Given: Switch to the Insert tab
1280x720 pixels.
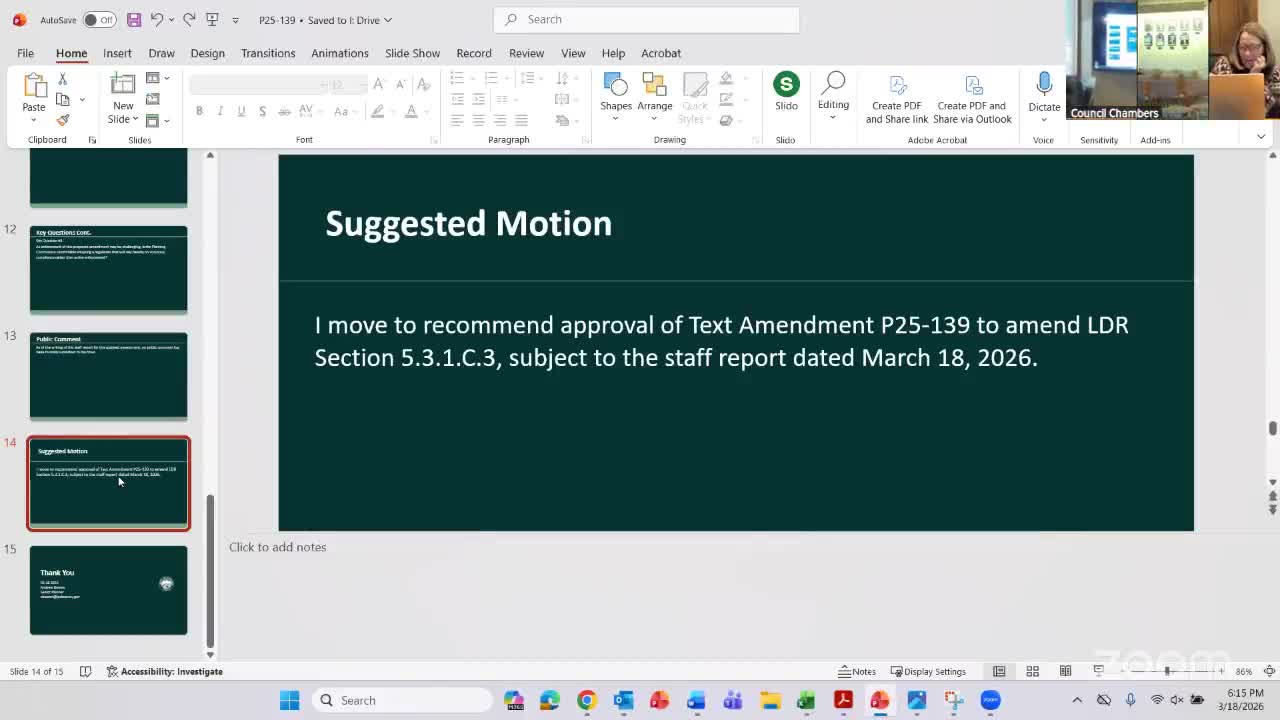Looking at the screenshot, I should tap(117, 53).
